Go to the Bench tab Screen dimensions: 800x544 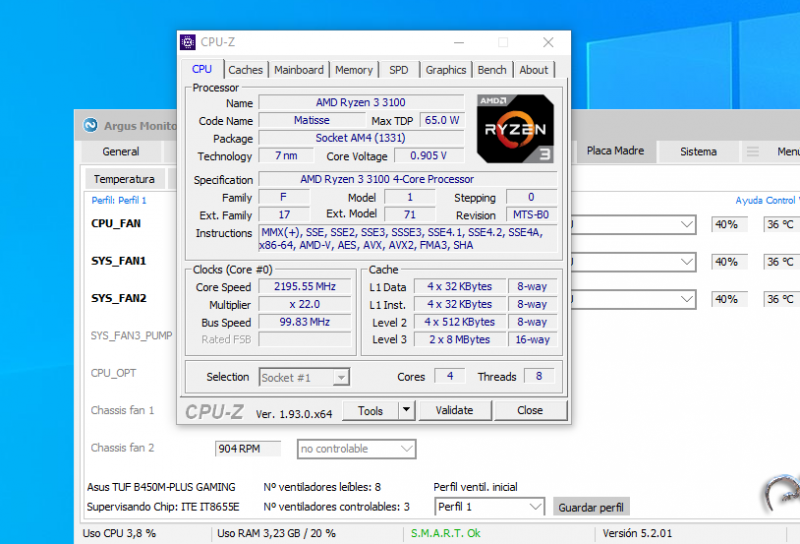(491, 70)
